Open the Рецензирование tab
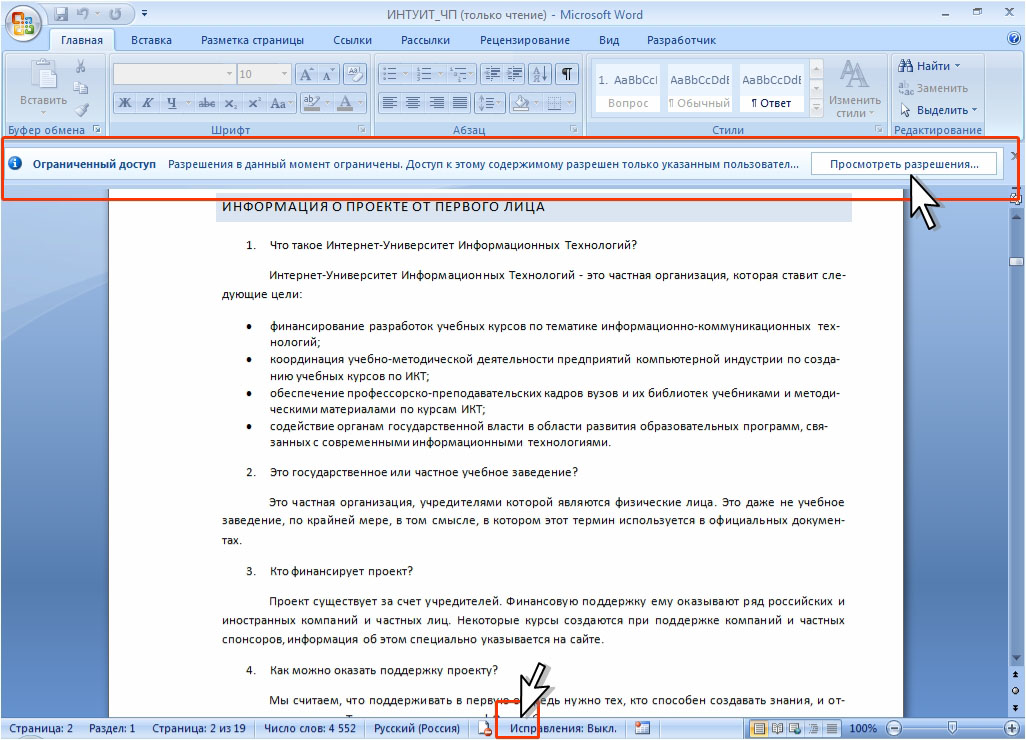This screenshot has width=1026, height=740. (x=525, y=40)
